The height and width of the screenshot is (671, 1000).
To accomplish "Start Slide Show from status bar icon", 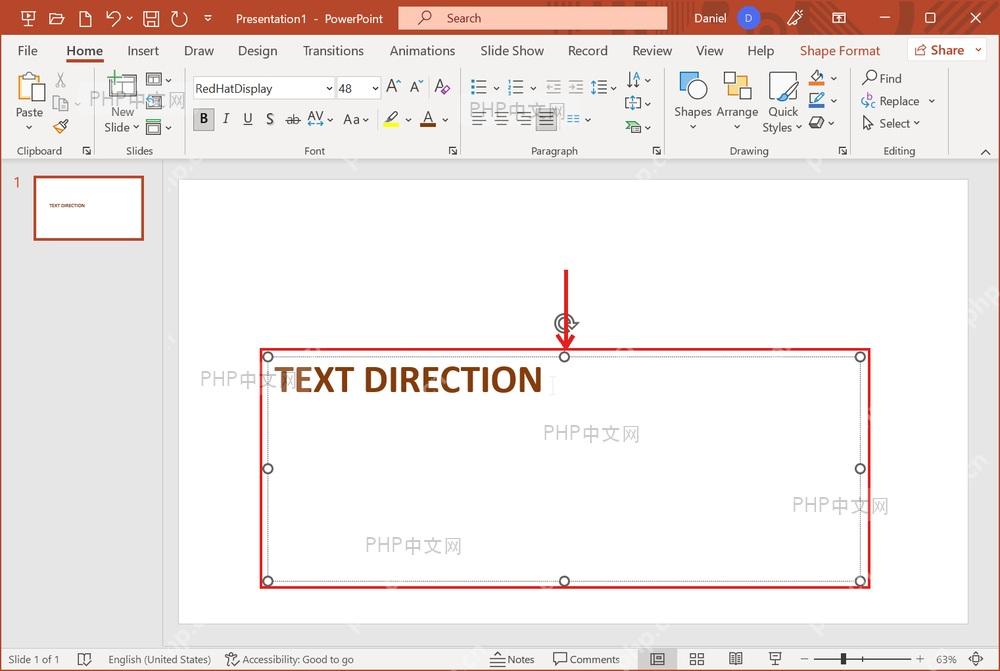I will pos(775,659).
